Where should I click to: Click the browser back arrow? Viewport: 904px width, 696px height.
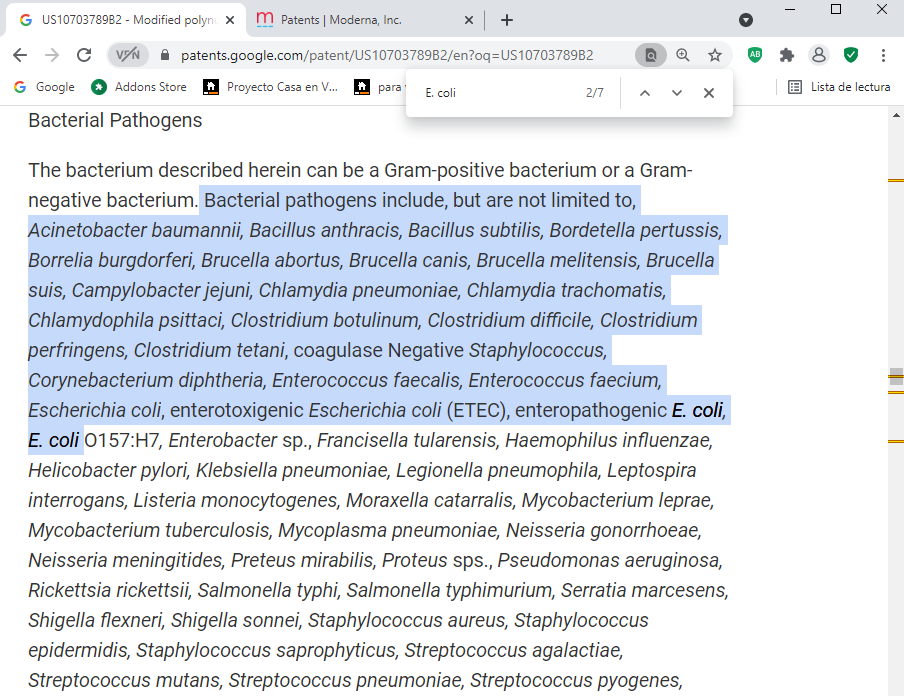[x=20, y=55]
